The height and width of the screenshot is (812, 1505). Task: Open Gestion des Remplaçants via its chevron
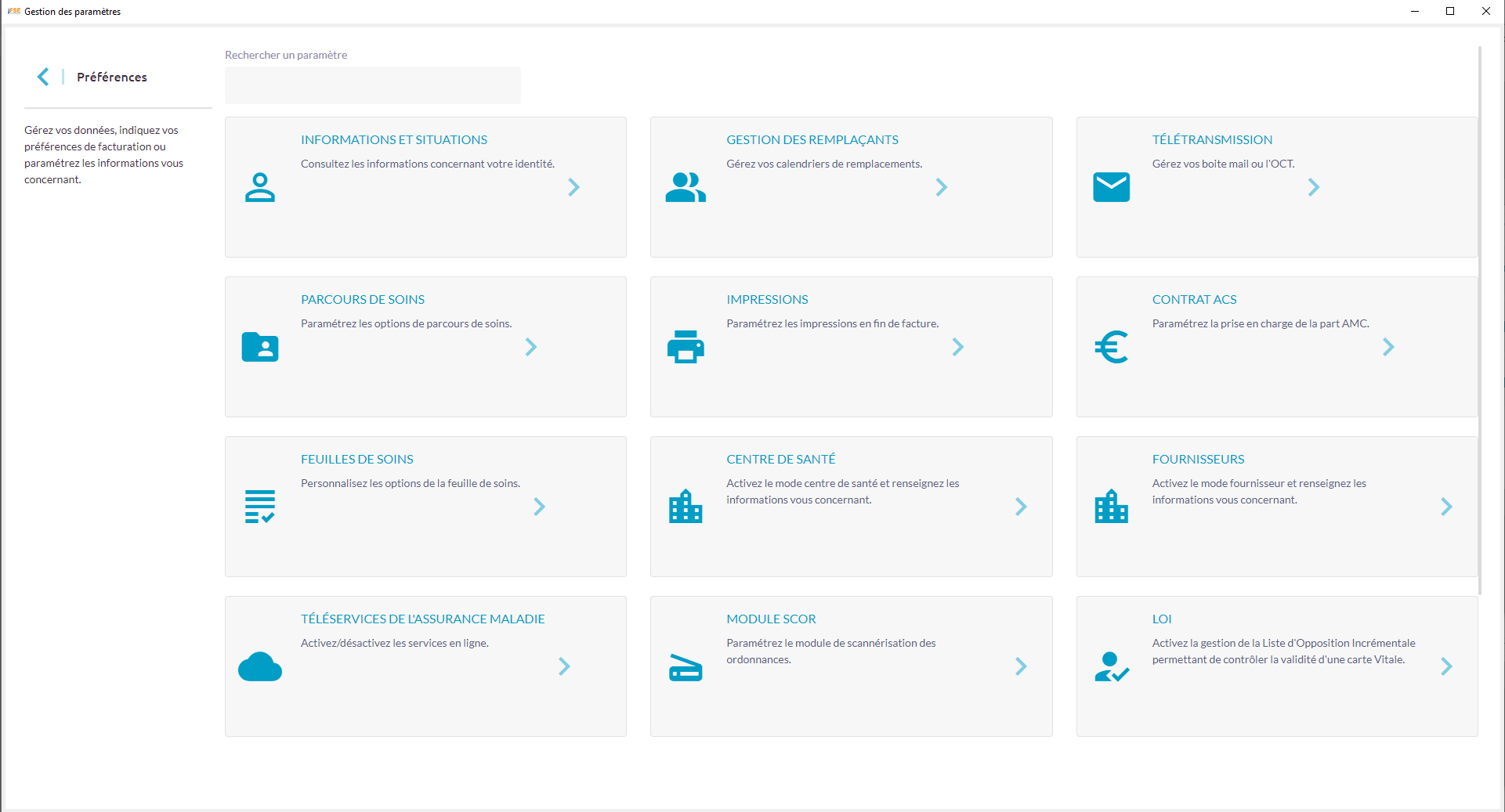coord(942,187)
